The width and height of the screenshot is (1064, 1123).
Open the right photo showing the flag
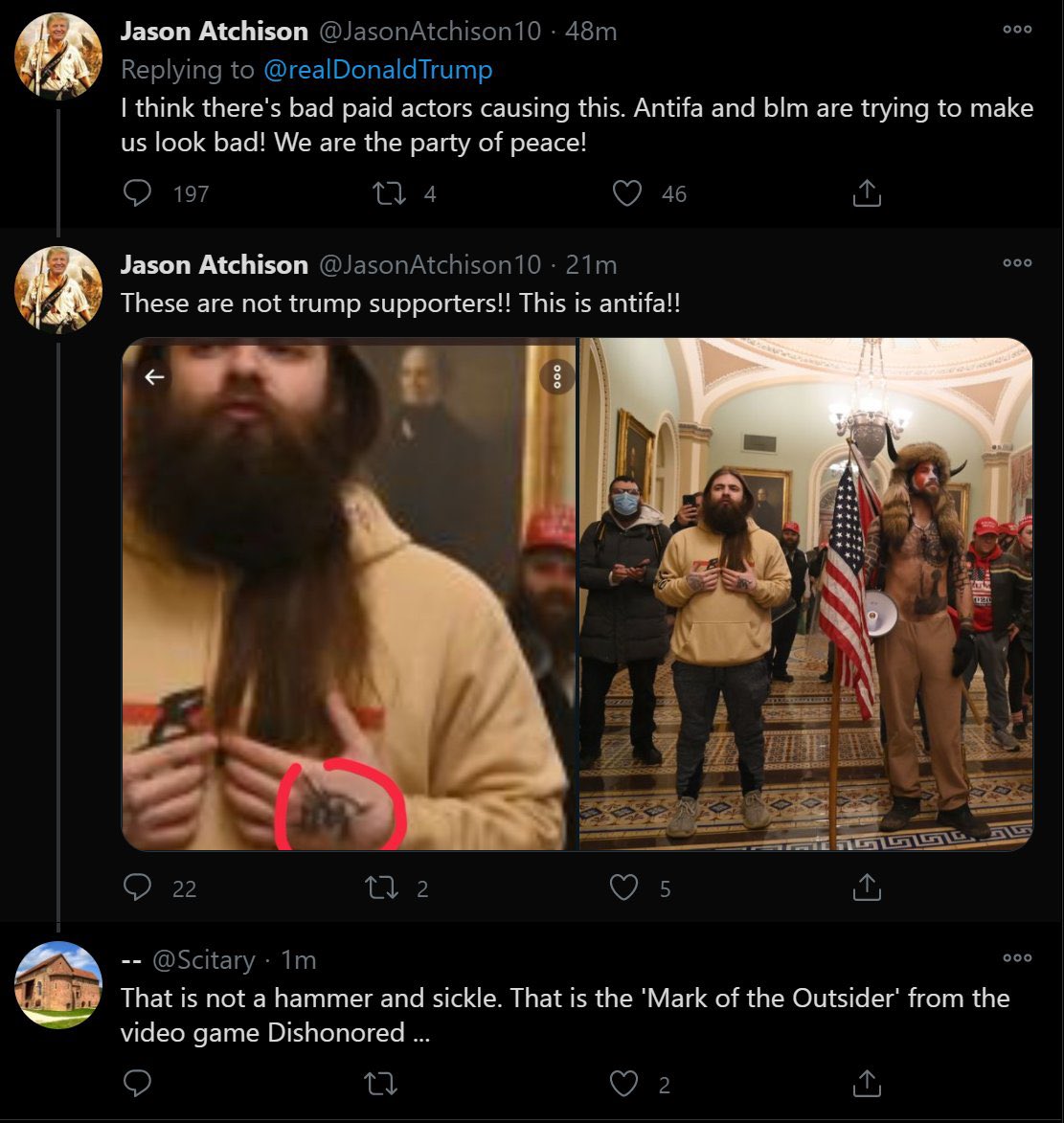point(806,594)
